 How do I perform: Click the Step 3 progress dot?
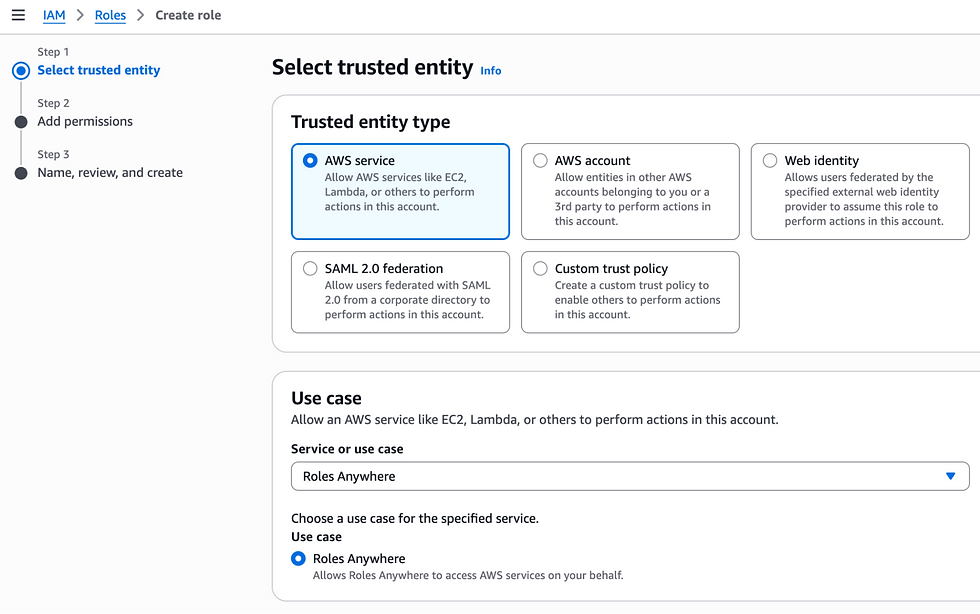point(21,173)
